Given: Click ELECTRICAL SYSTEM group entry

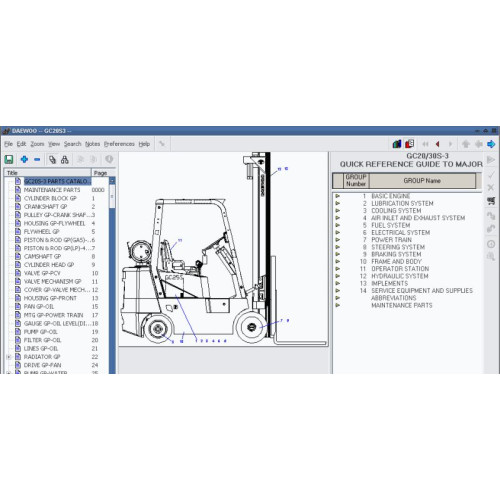Looking at the screenshot, I should (401, 232).
